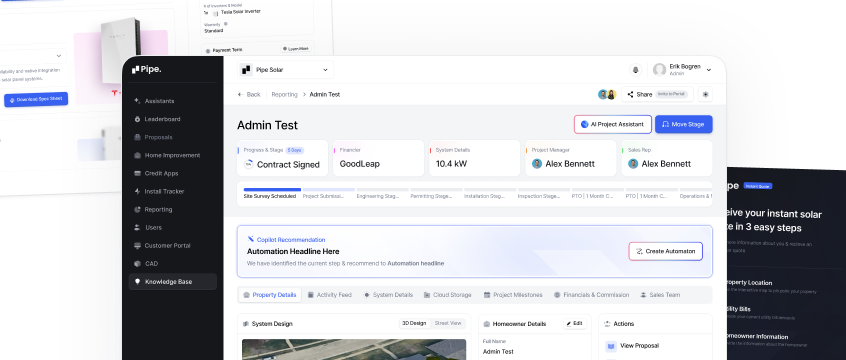Click the Actions panel header icon
The width and height of the screenshot is (846, 360).
[608, 324]
